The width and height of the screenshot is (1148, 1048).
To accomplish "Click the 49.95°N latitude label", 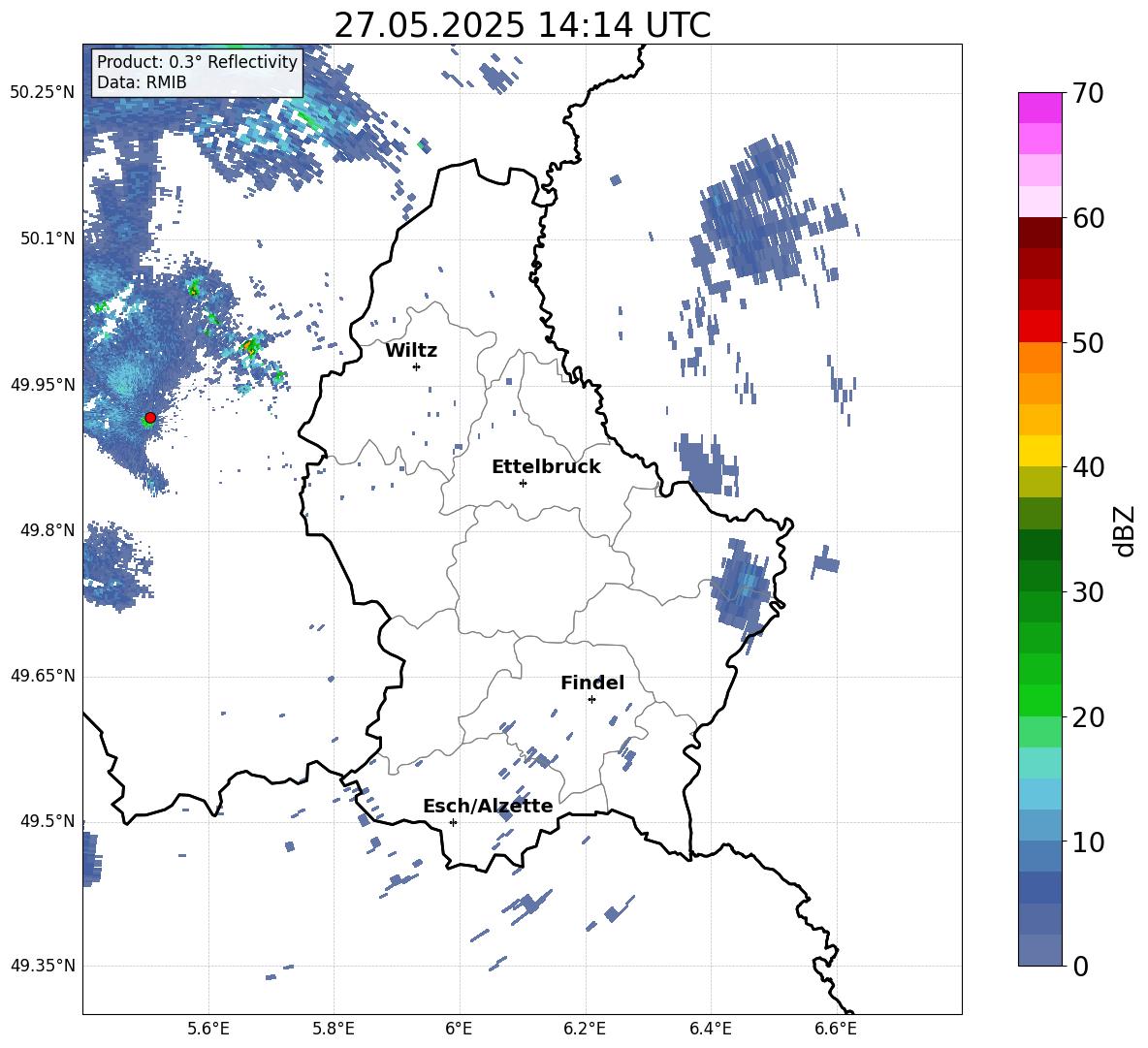I will 43,385.
